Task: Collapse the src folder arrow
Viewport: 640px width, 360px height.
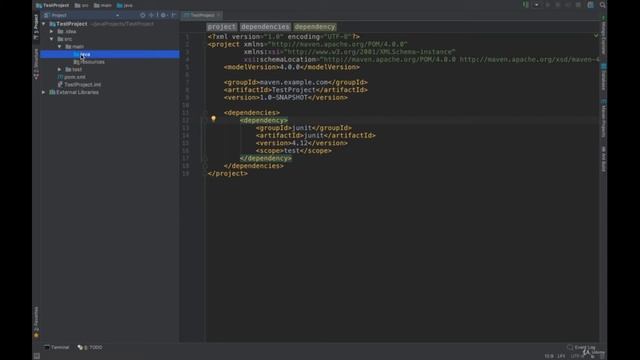Action: click(x=51, y=39)
